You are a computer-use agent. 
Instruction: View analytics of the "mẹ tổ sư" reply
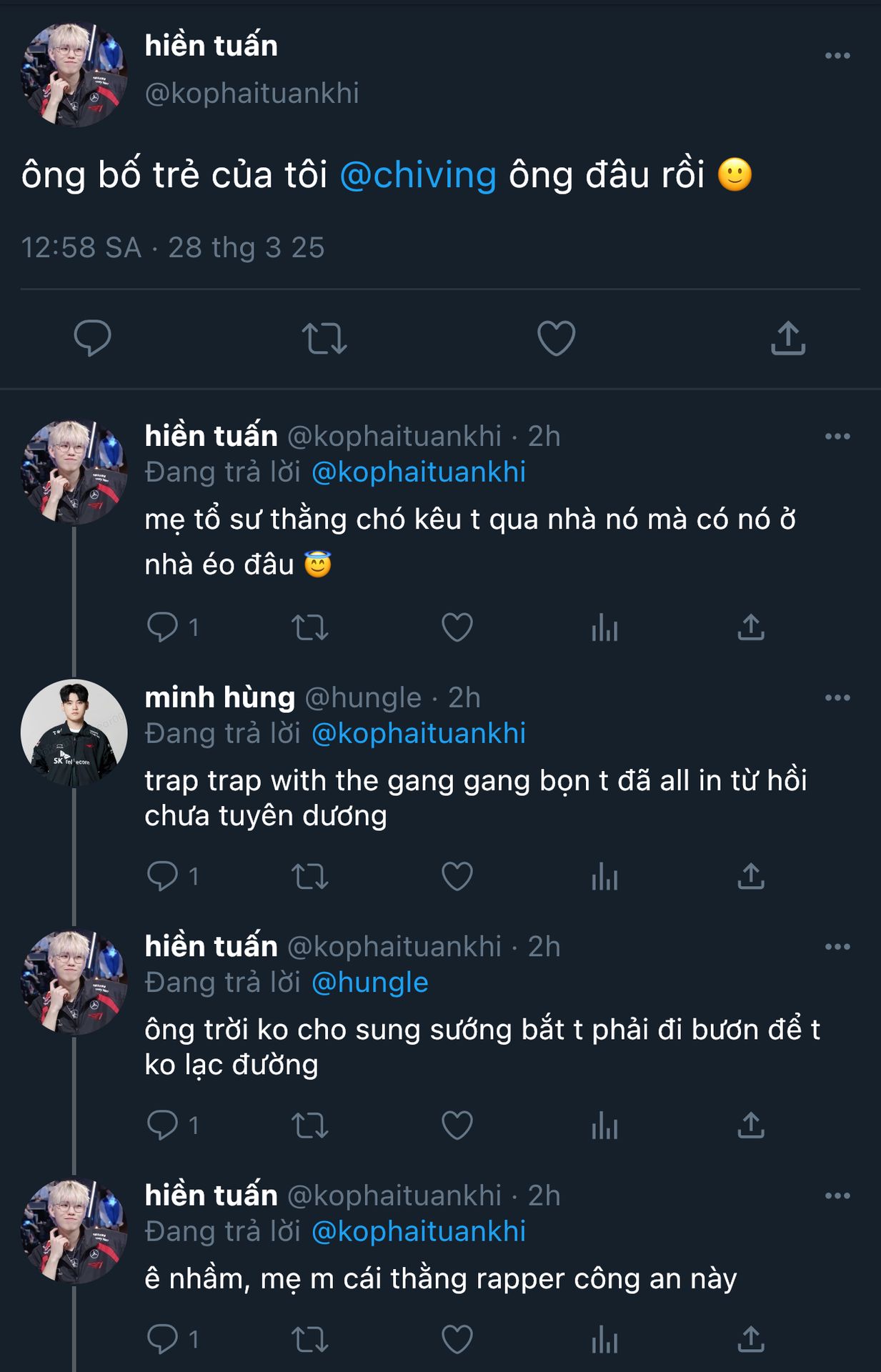604,627
